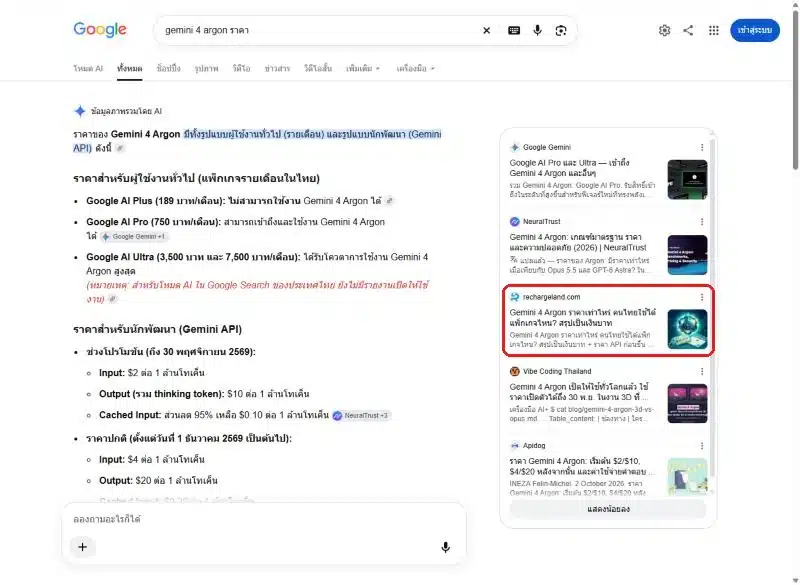
Task: Click link icon after Google AI Plus line
Action: pyautogui.click(x=389, y=201)
